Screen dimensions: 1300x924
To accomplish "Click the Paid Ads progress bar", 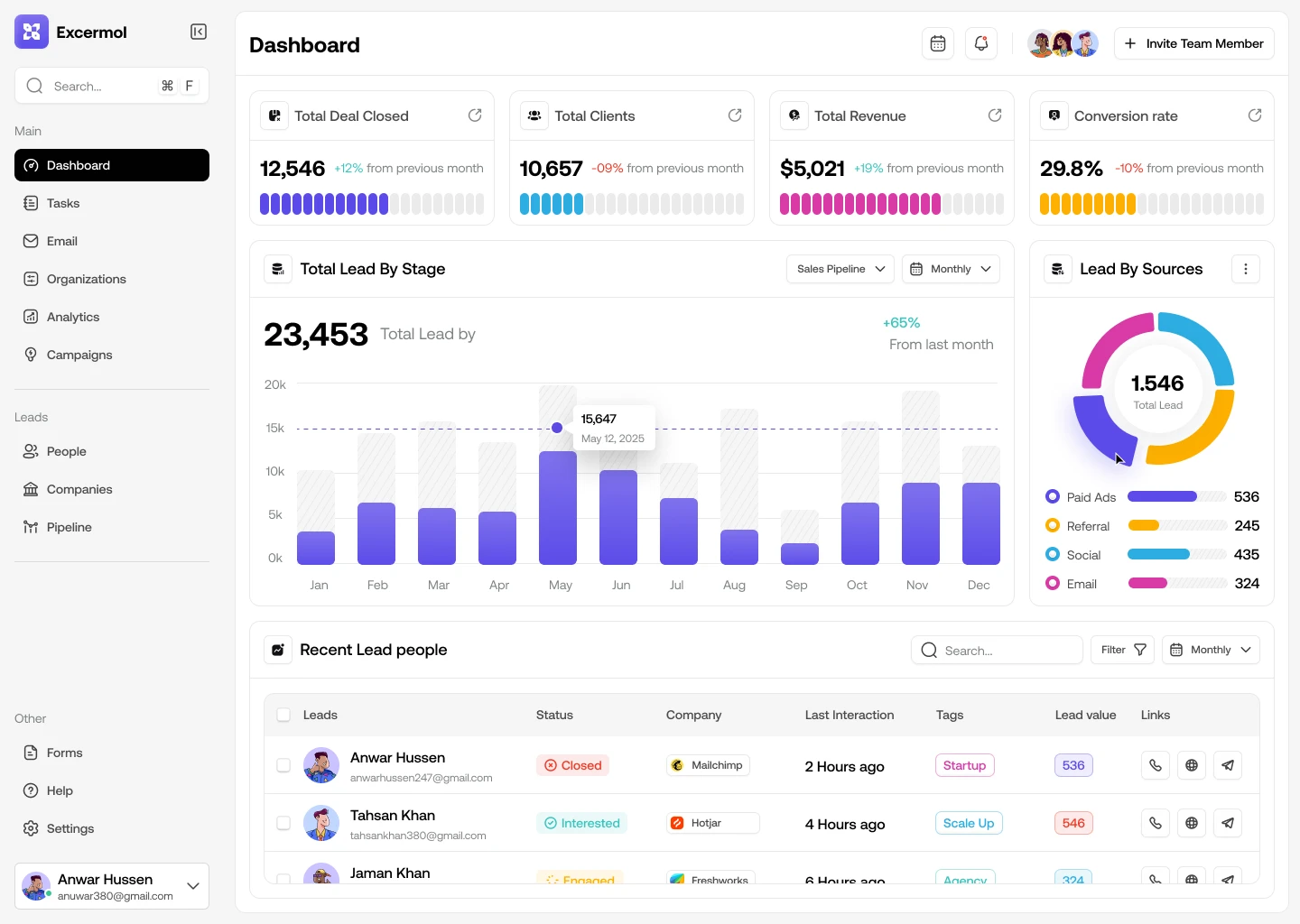I will coord(1177,496).
